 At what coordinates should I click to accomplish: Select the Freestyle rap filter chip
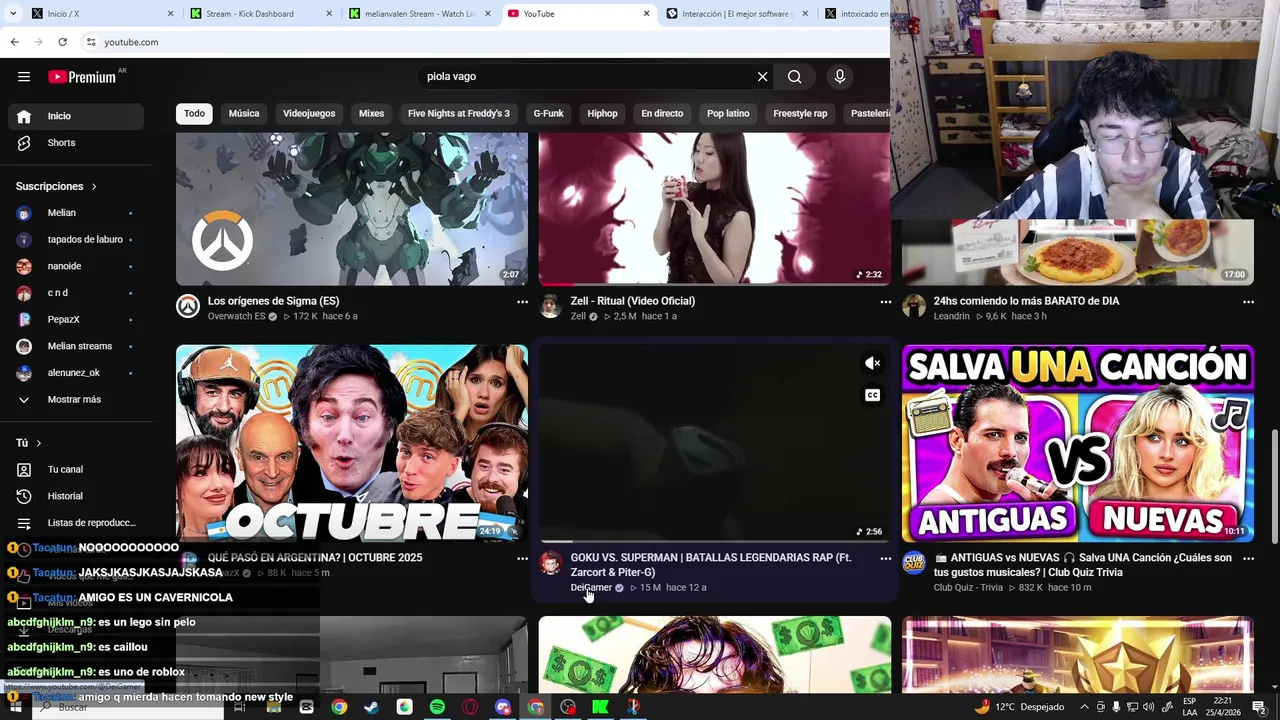point(800,113)
